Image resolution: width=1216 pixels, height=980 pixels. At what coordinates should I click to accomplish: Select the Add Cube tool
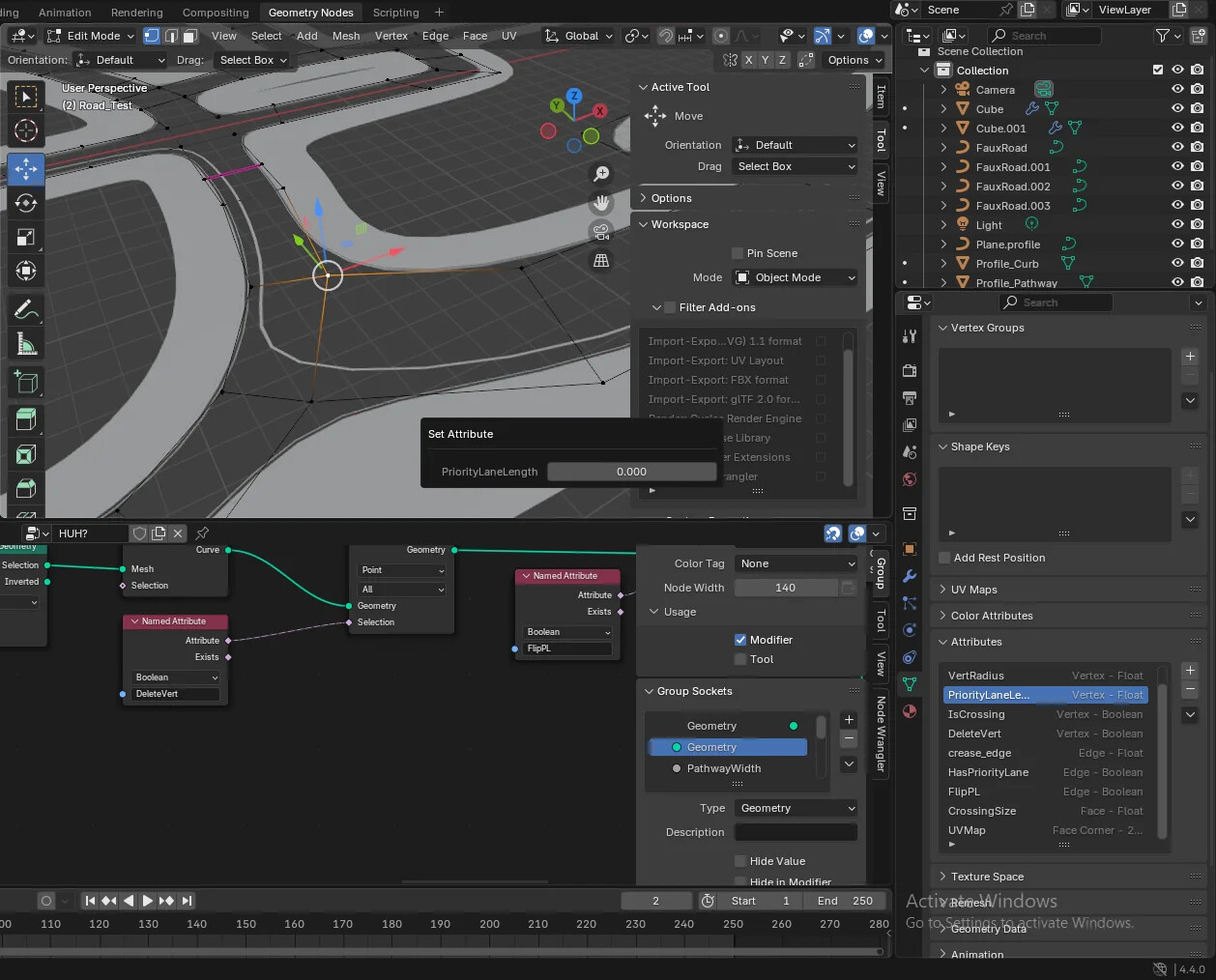(26, 382)
